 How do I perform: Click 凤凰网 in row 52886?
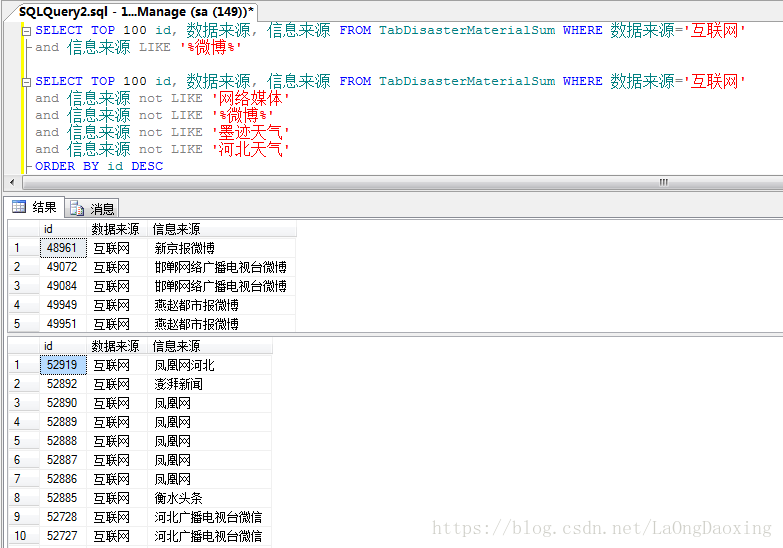tap(210, 479)
